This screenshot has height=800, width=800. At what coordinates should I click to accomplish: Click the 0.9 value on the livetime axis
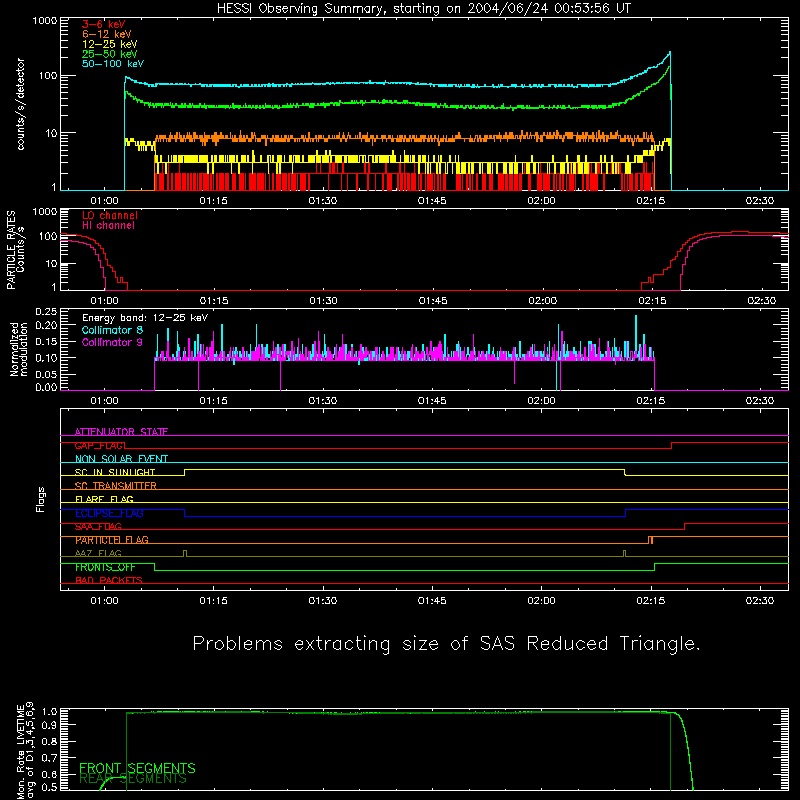coord(49,725)
